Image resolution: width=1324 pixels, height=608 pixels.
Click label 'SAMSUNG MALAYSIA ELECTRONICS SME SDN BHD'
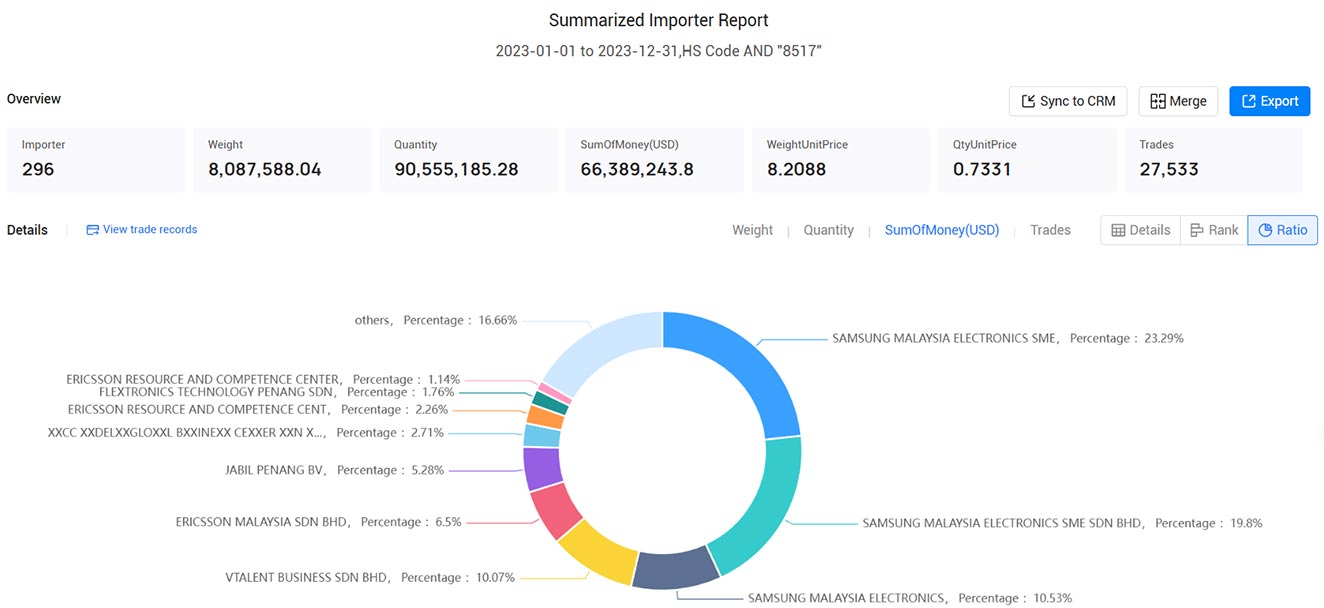(x=1002, y=523)
